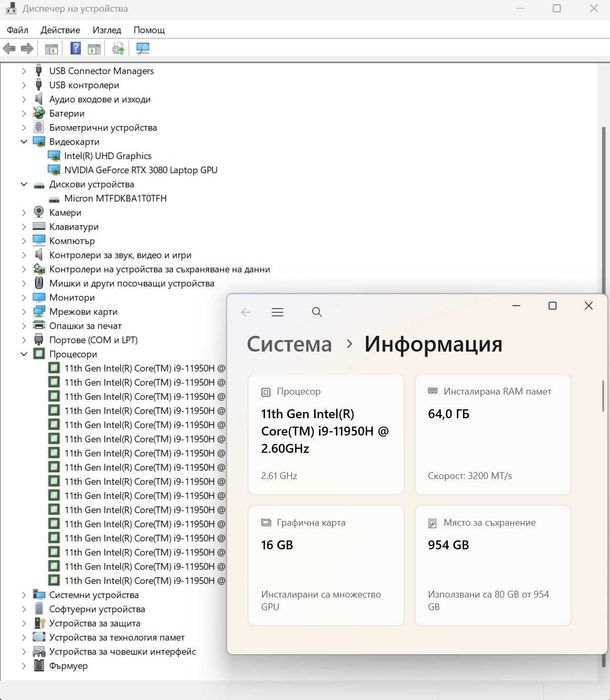
Task: Click the blue Help question mark toolbar icon
Action: pyautogui.click(x=75, y=48)
